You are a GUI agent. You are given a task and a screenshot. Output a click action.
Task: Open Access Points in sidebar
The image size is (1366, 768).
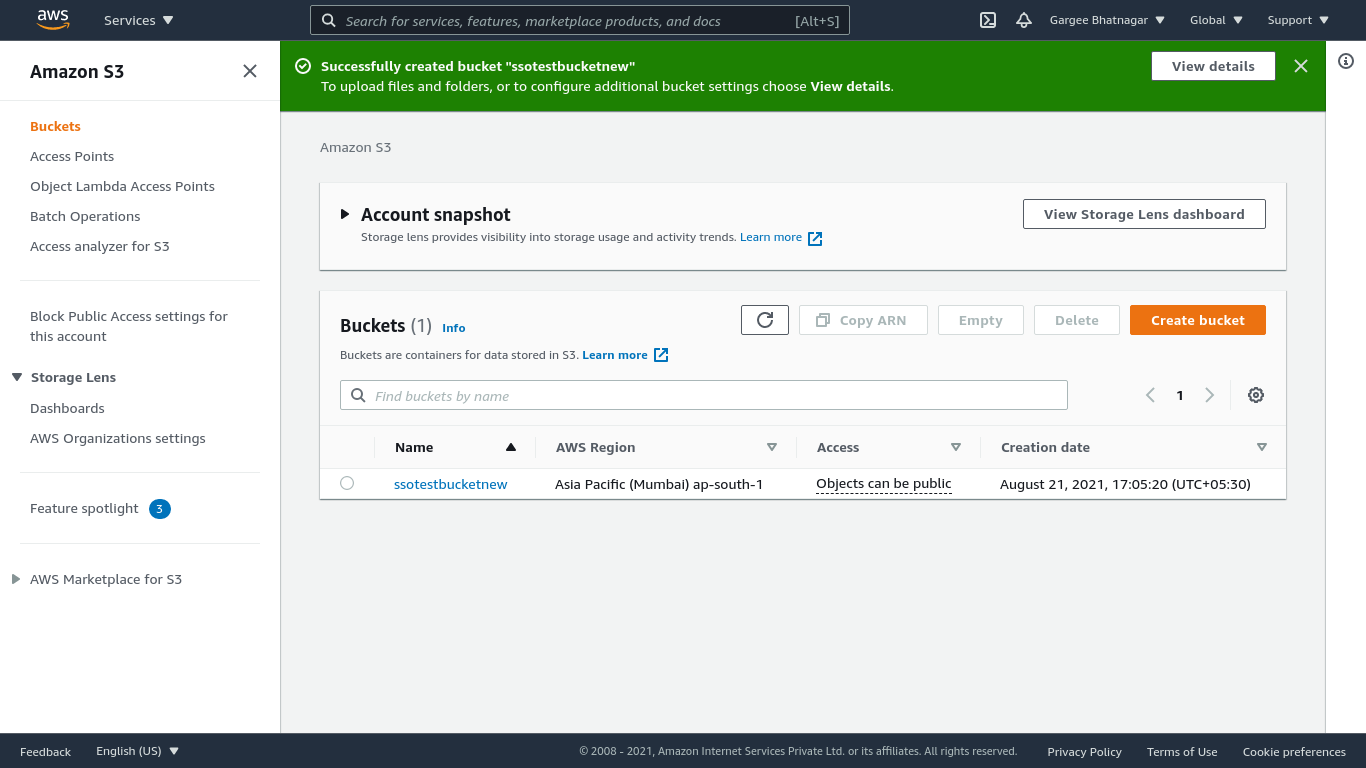coord(72,156)
